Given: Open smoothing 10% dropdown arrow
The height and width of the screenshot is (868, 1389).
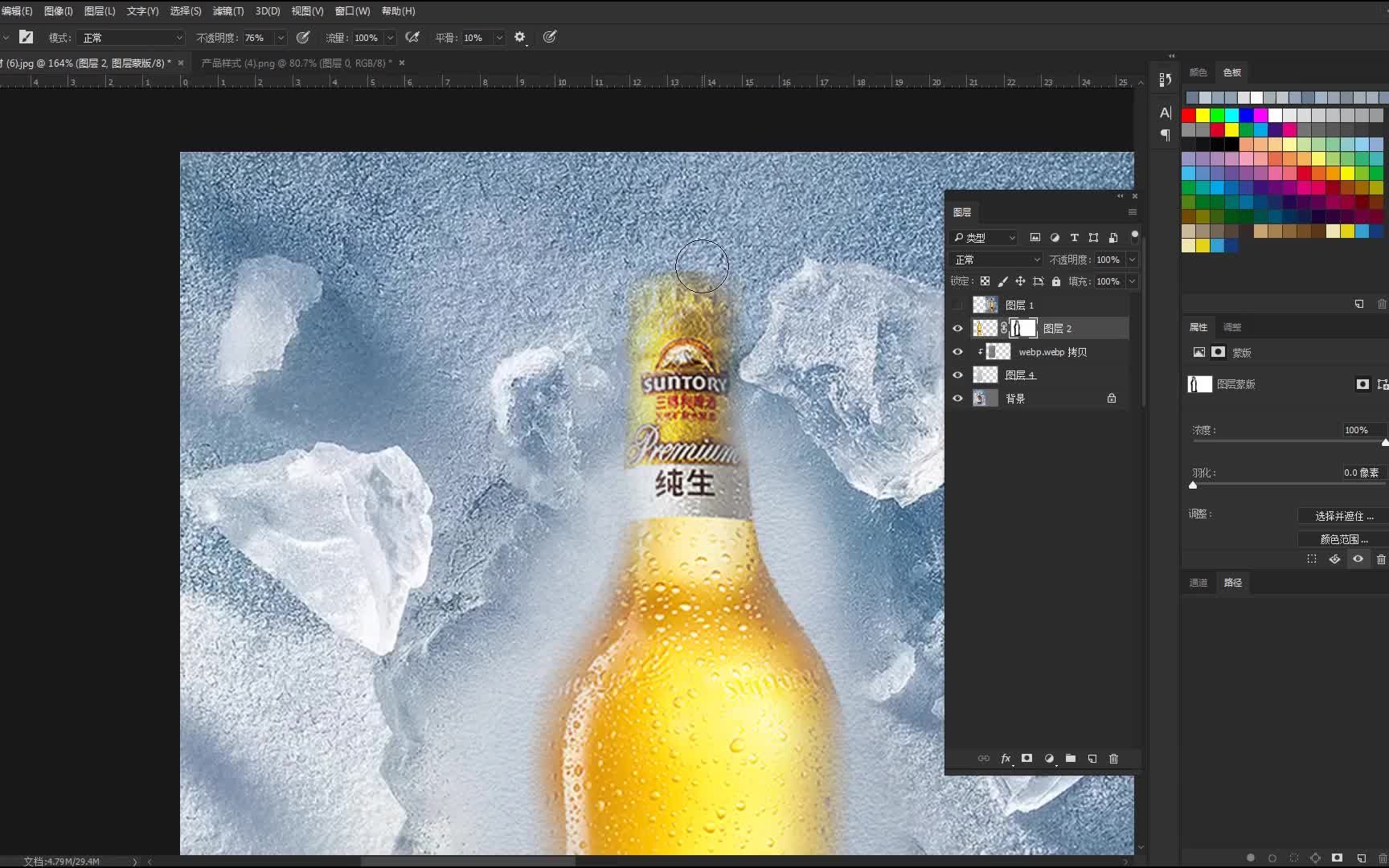Looking at the screenshot, I should point(499,38).
